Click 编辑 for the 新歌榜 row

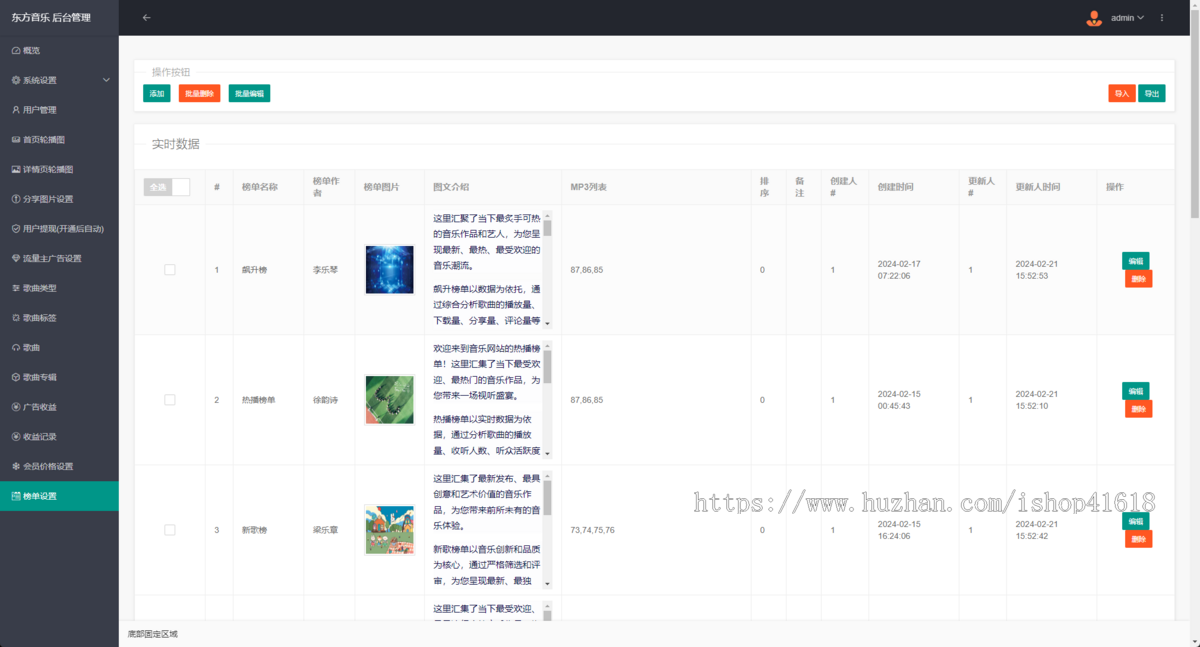point(1136,521)
